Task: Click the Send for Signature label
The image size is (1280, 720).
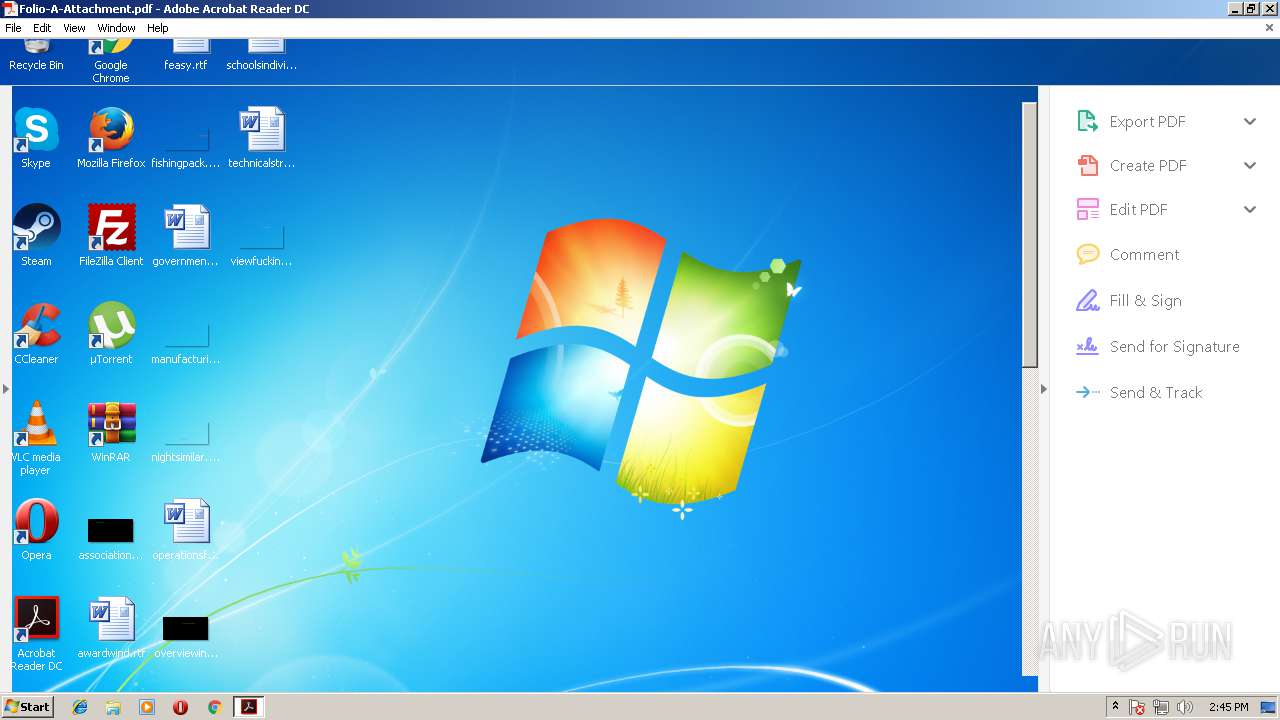Action: pos(1174,346)
